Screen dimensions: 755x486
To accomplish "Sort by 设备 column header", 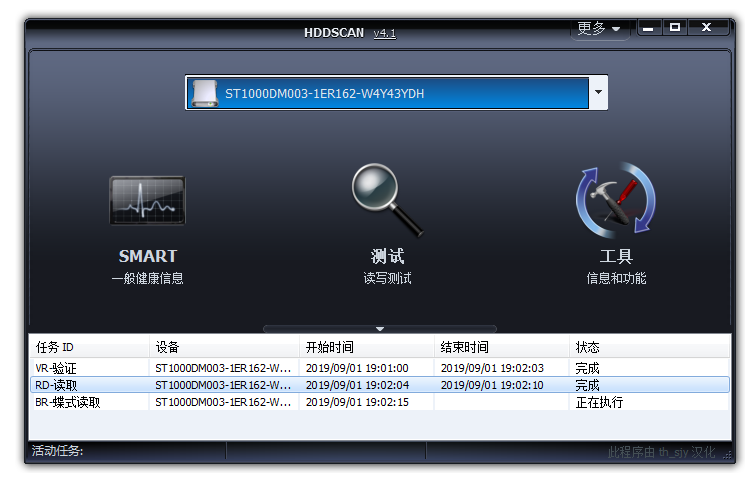I will point(224,347).
